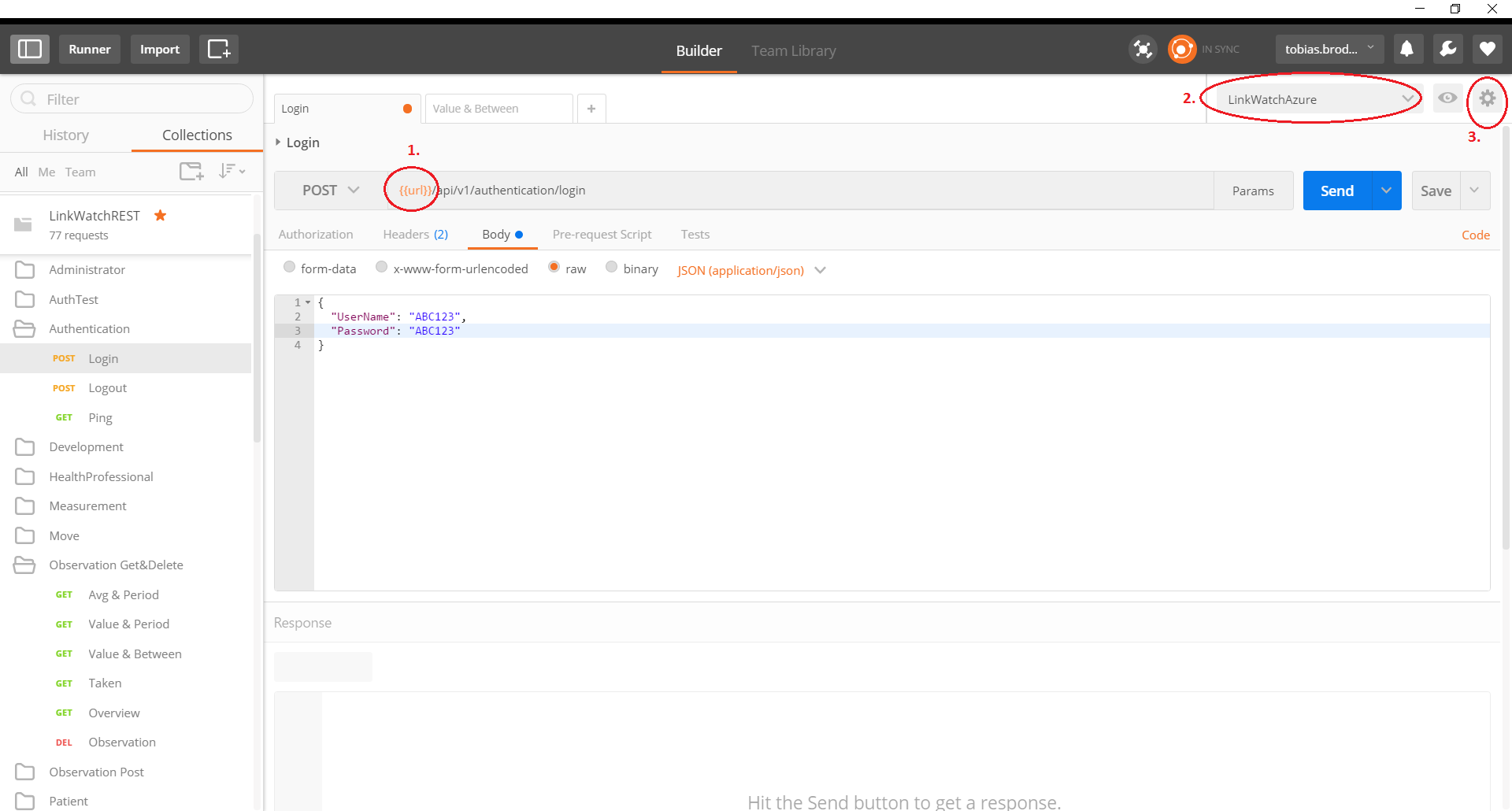Click the Measurement folder icon
The width and height of the screenshot is (1512, 811).
25,506
